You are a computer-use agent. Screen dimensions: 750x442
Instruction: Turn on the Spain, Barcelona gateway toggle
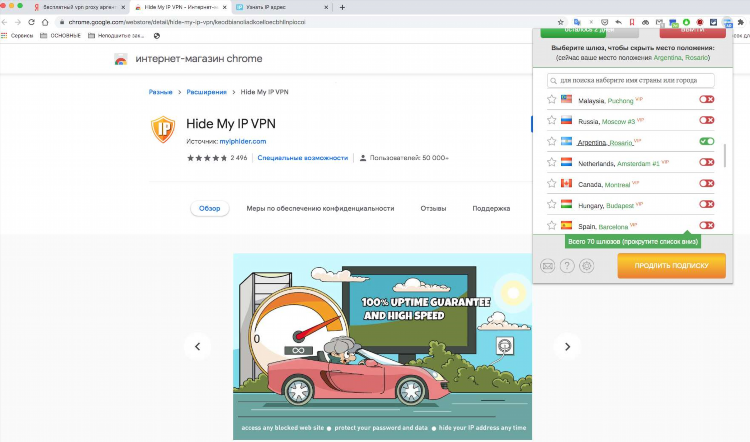pyautogui.click(x=706, y=225)
